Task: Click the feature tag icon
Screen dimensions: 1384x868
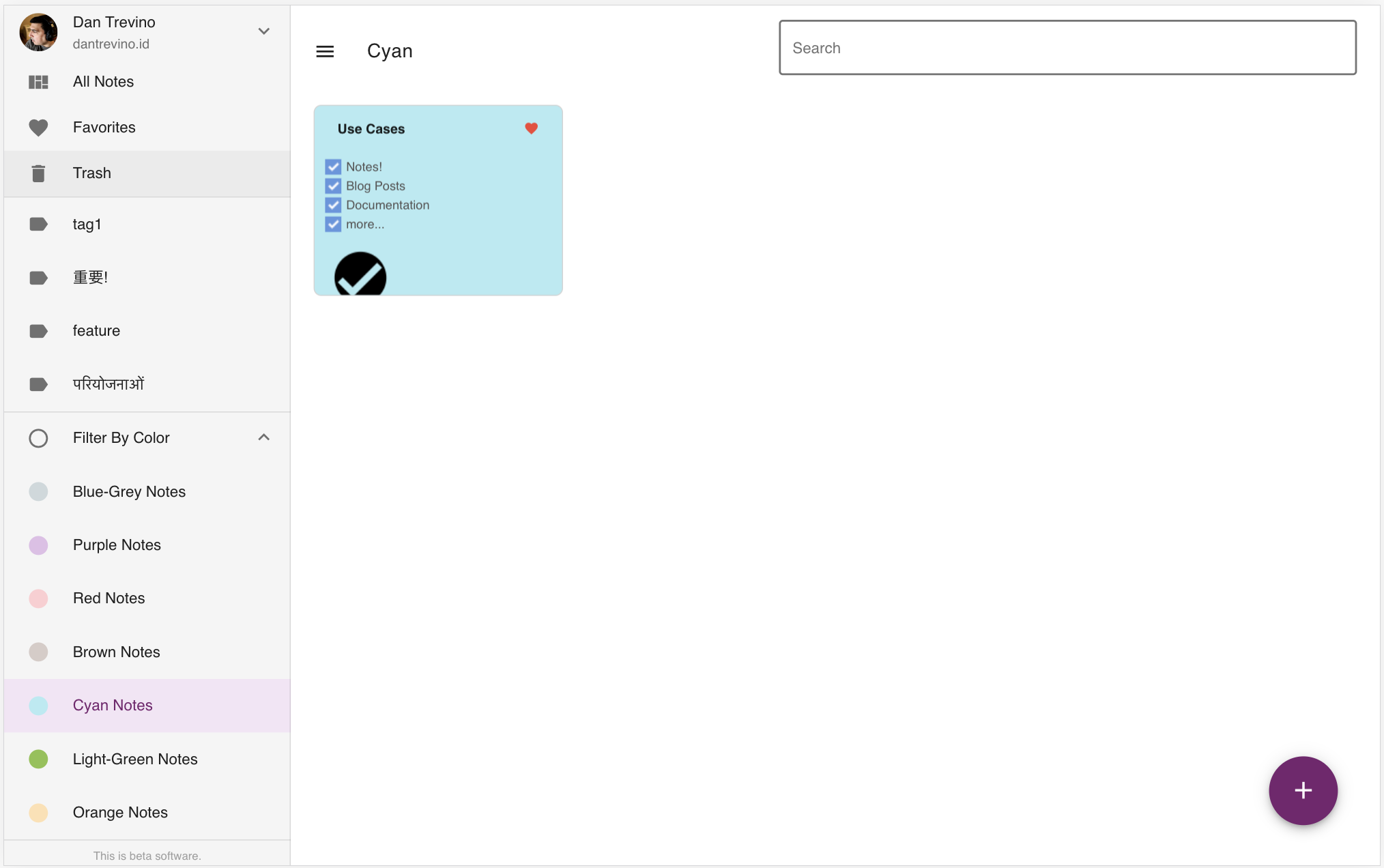Action: click(x=38, y=331)
